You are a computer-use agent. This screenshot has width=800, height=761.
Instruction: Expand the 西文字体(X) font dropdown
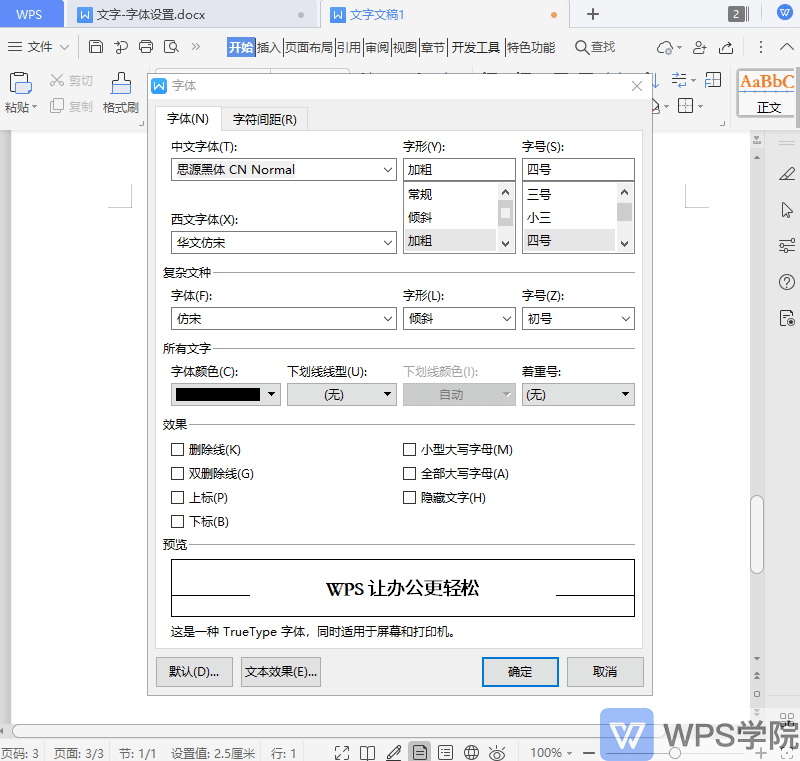388,243
